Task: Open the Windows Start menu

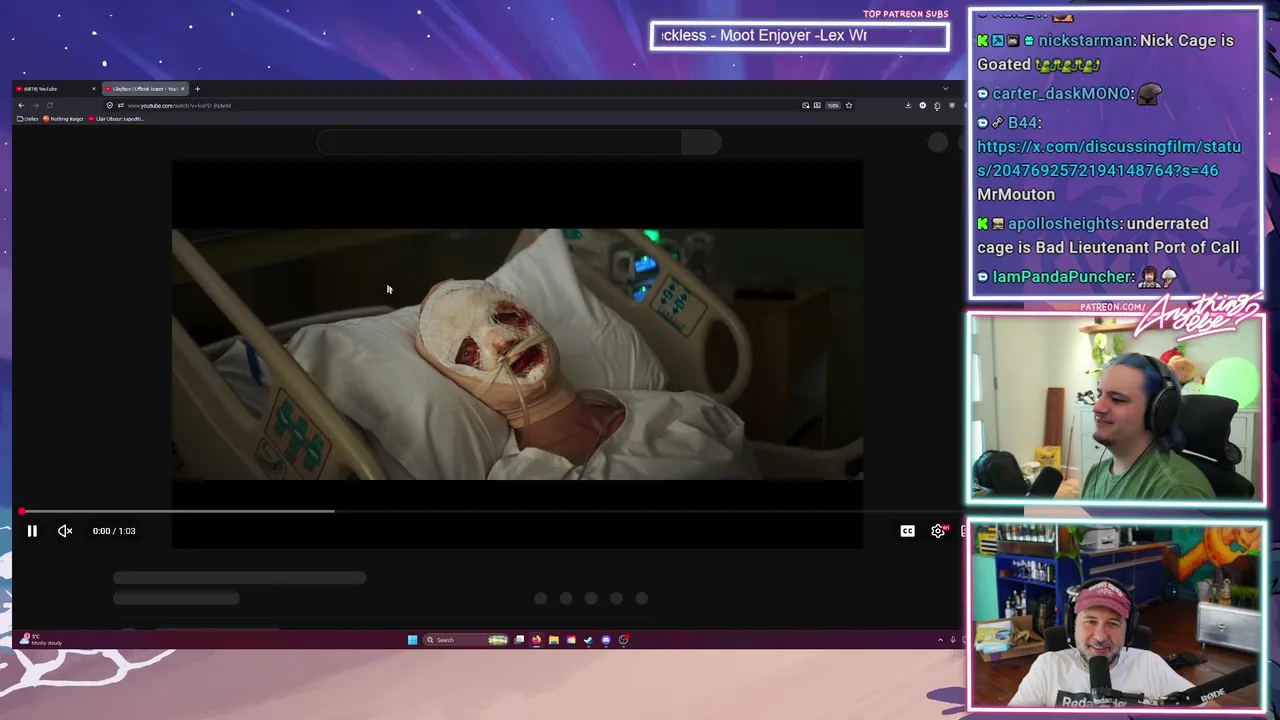Action: click(412, 640)
